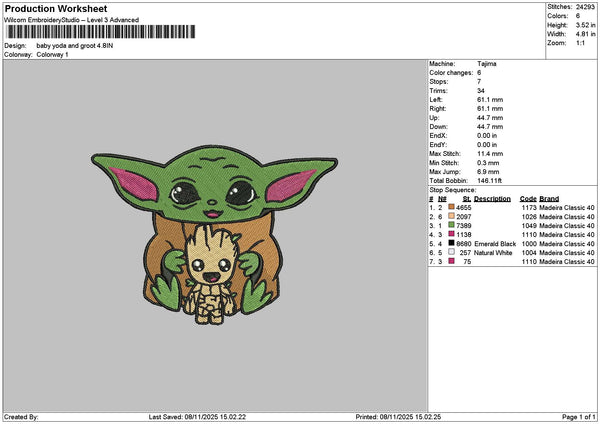Image resolution: width=600 pixels, height=424 pixels.
Task: Click thread code 1026
Action: click(529, 217)
